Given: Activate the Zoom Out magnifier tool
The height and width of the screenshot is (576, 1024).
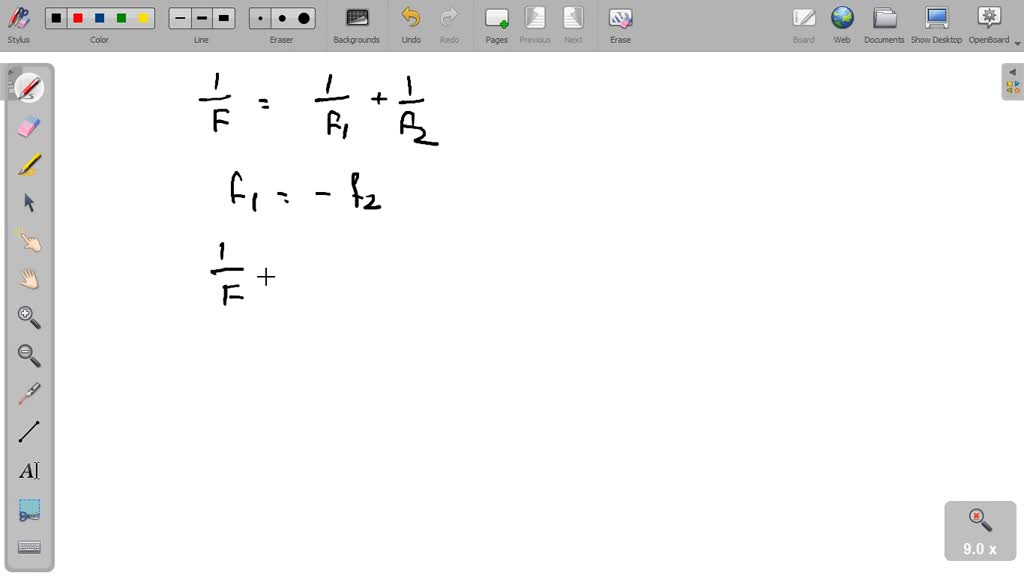Looking at the screenshot, I should tap(29, 355).
